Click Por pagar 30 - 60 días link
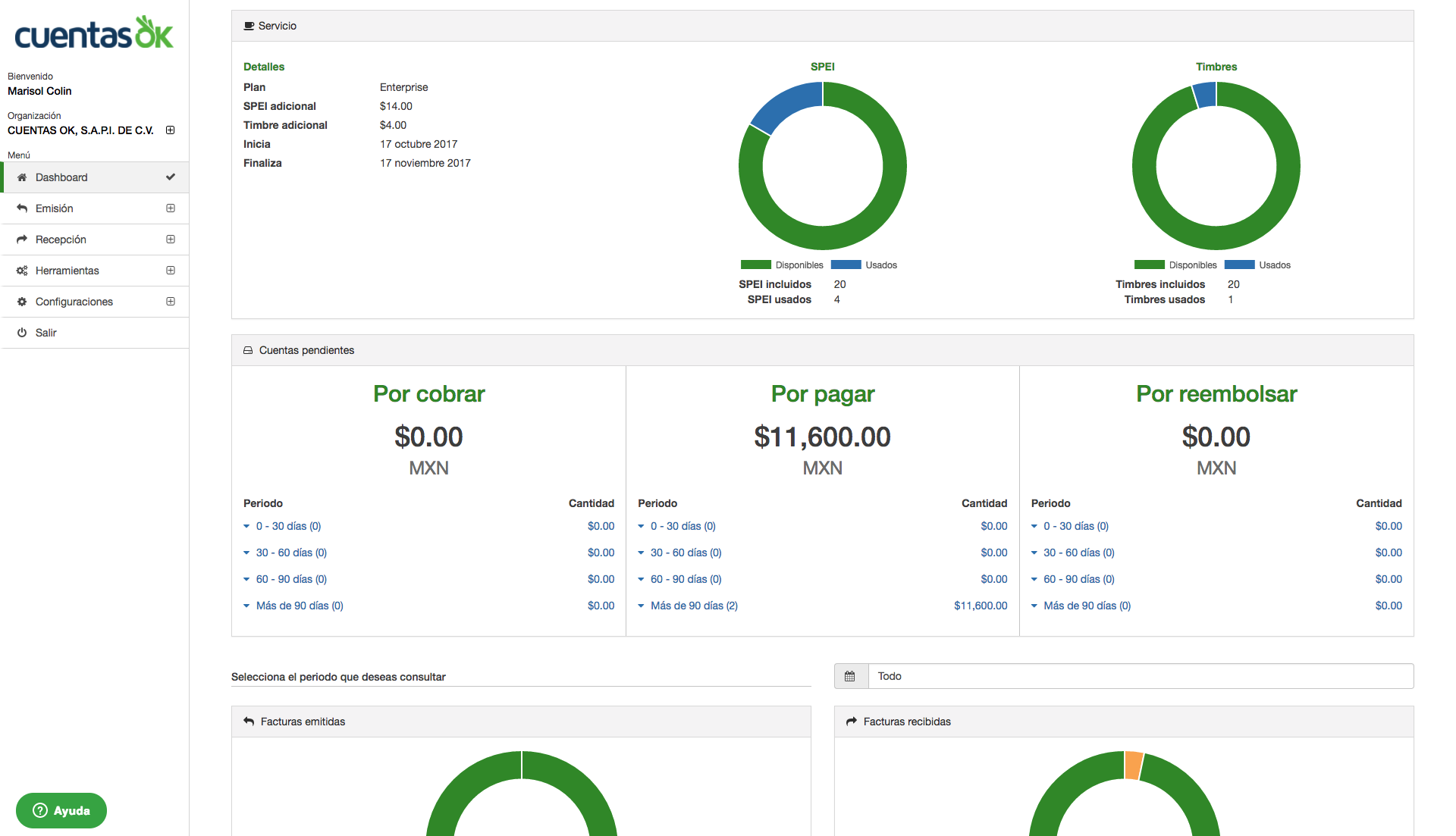 click(x=686, y=553)
